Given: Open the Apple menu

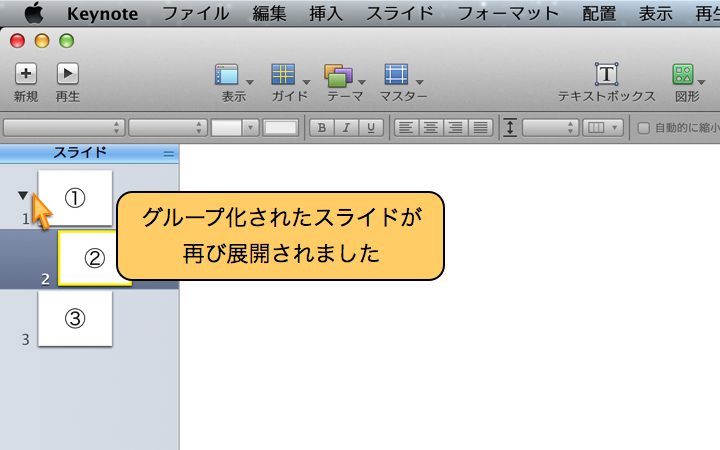Looking at the screenshot, I should click(x=34, y=13).
